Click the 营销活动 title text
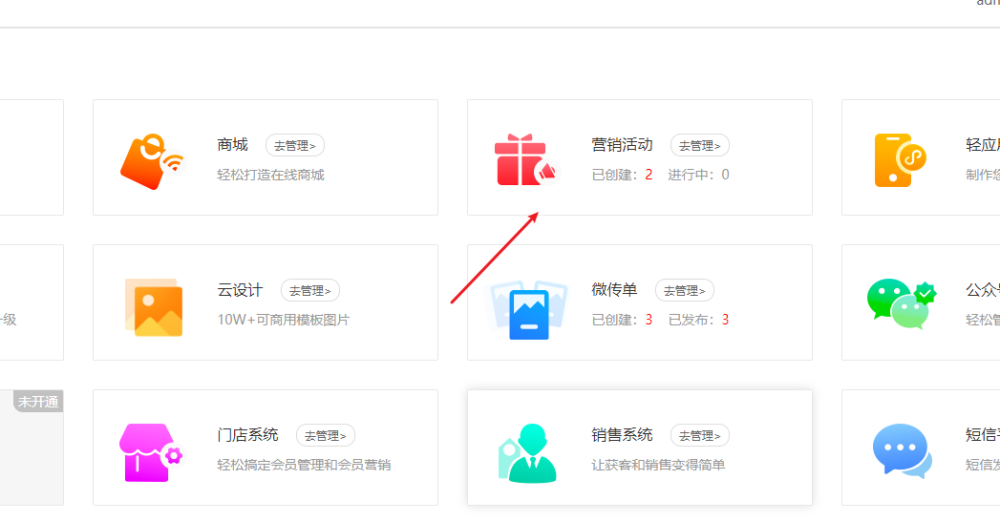Image resolution: width=1000 pixels, height=521 pixels. (622, 145)
